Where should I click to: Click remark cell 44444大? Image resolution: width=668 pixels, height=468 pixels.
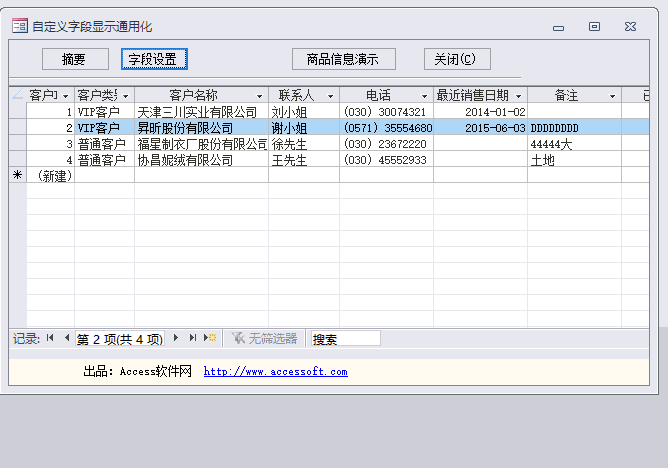[x=574, y=144]
